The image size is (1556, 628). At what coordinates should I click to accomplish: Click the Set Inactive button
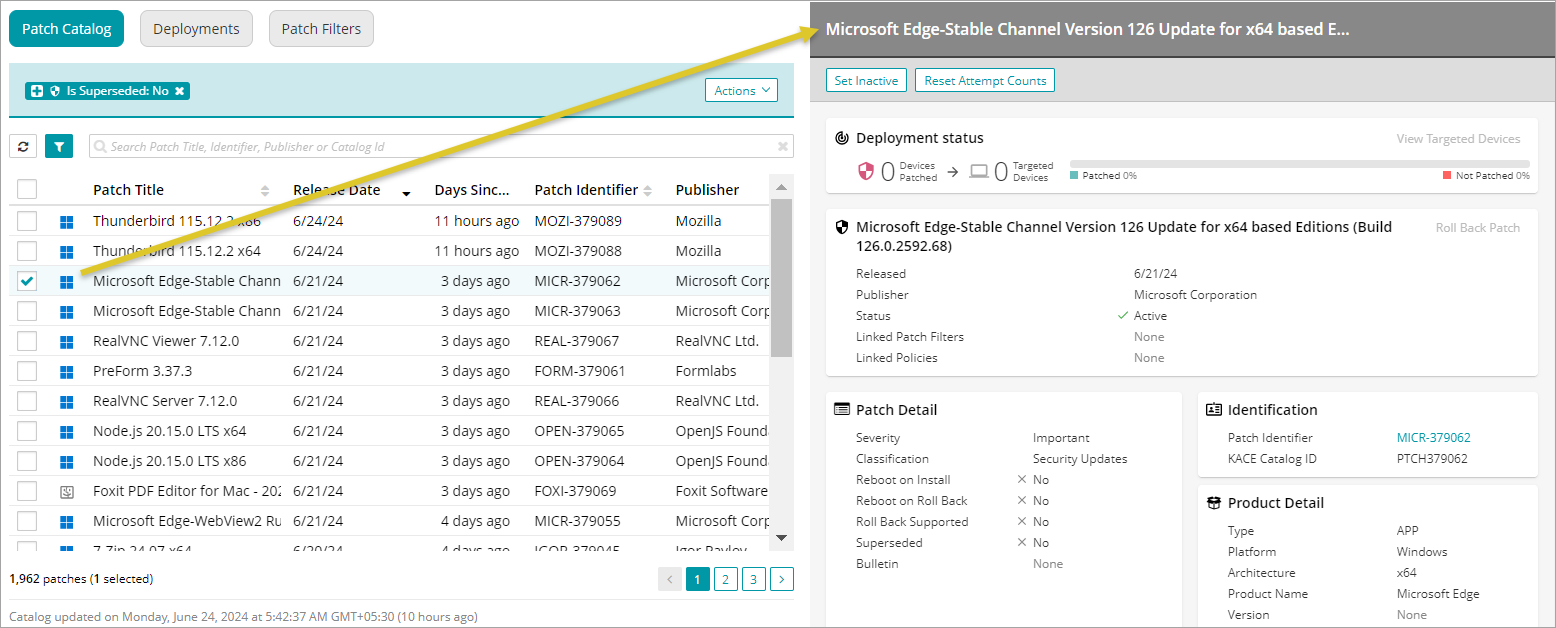click(x=866, y=81)
